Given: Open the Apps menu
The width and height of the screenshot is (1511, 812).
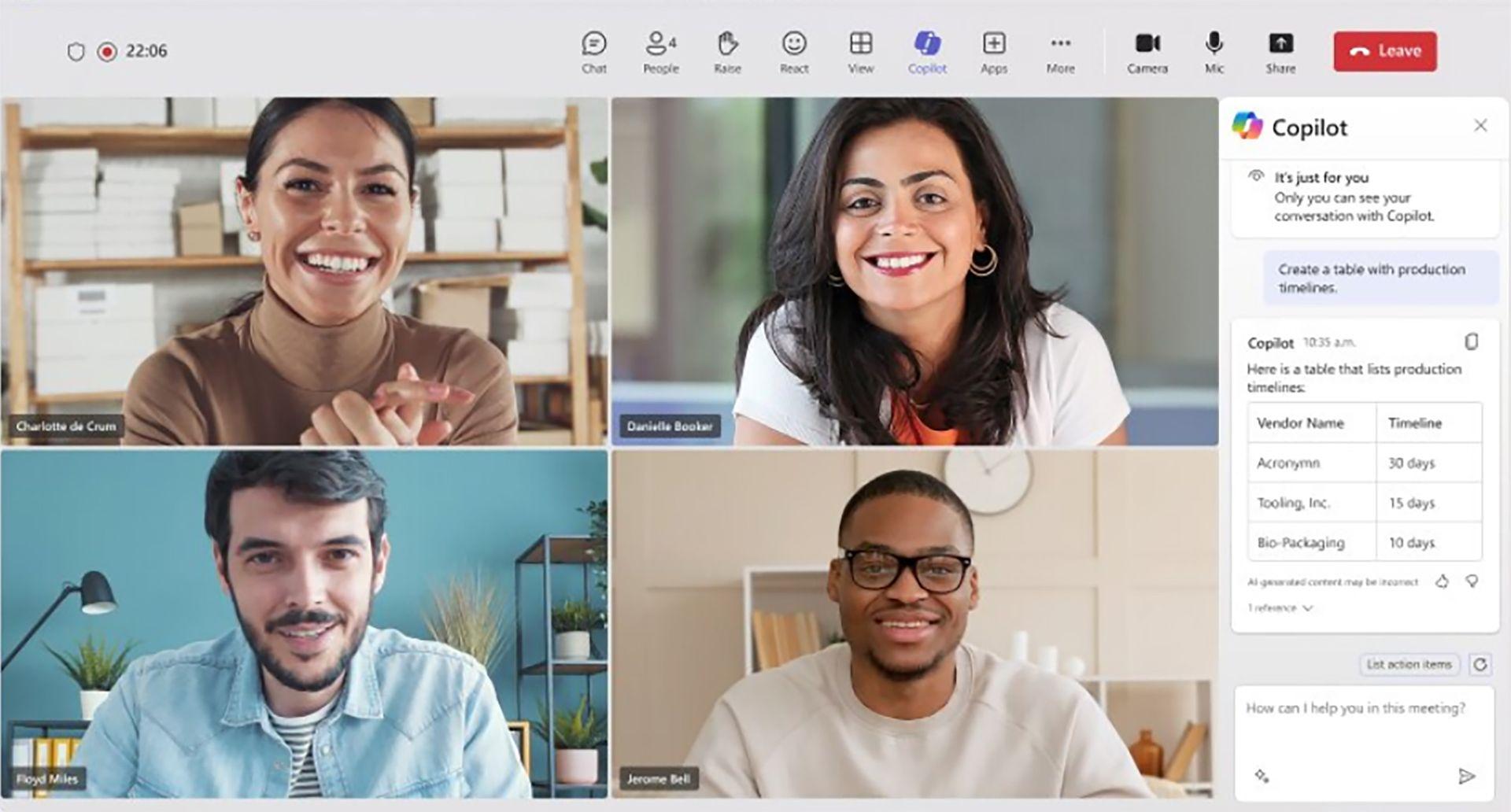Looking at the screenshot, I should pyautogui.click(x=994, y=53).
